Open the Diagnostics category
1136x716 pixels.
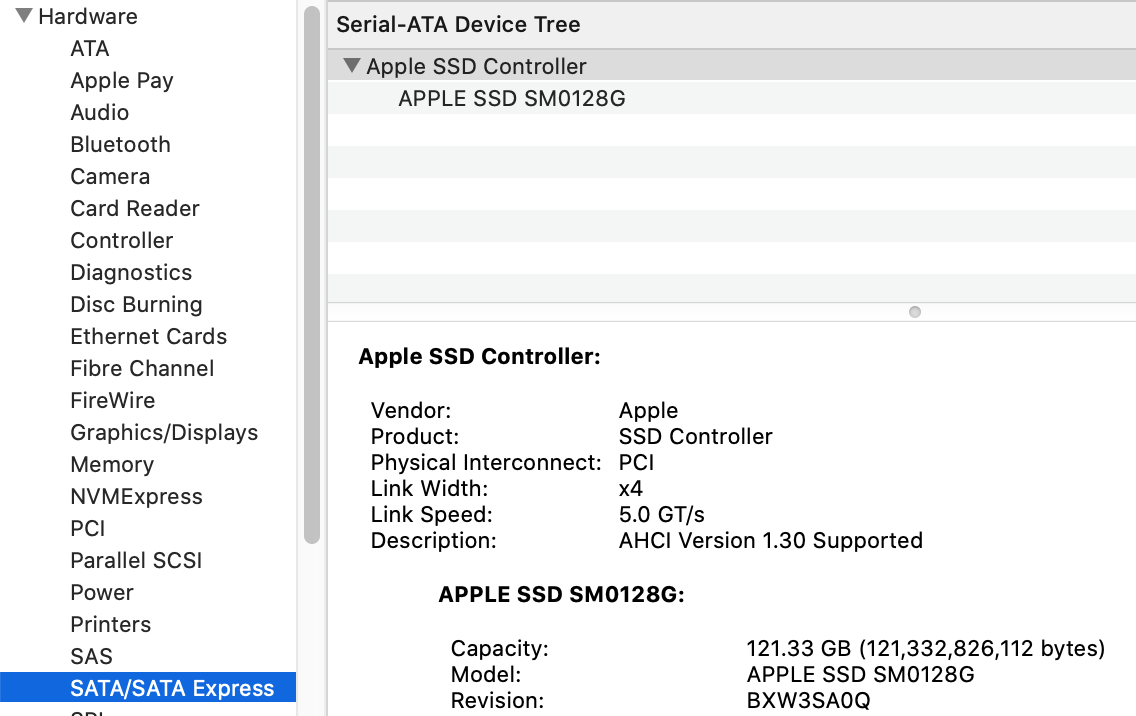click(131, 272)
